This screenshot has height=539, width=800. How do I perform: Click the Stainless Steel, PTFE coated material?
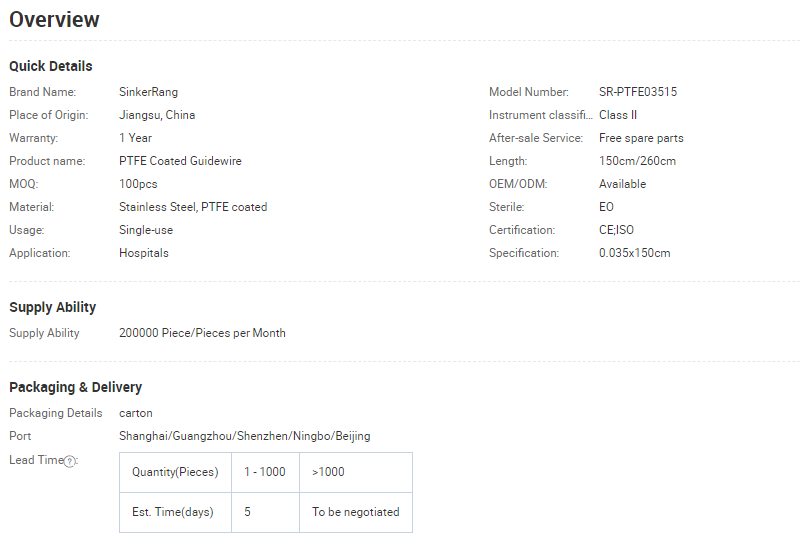tap(193, 207)
